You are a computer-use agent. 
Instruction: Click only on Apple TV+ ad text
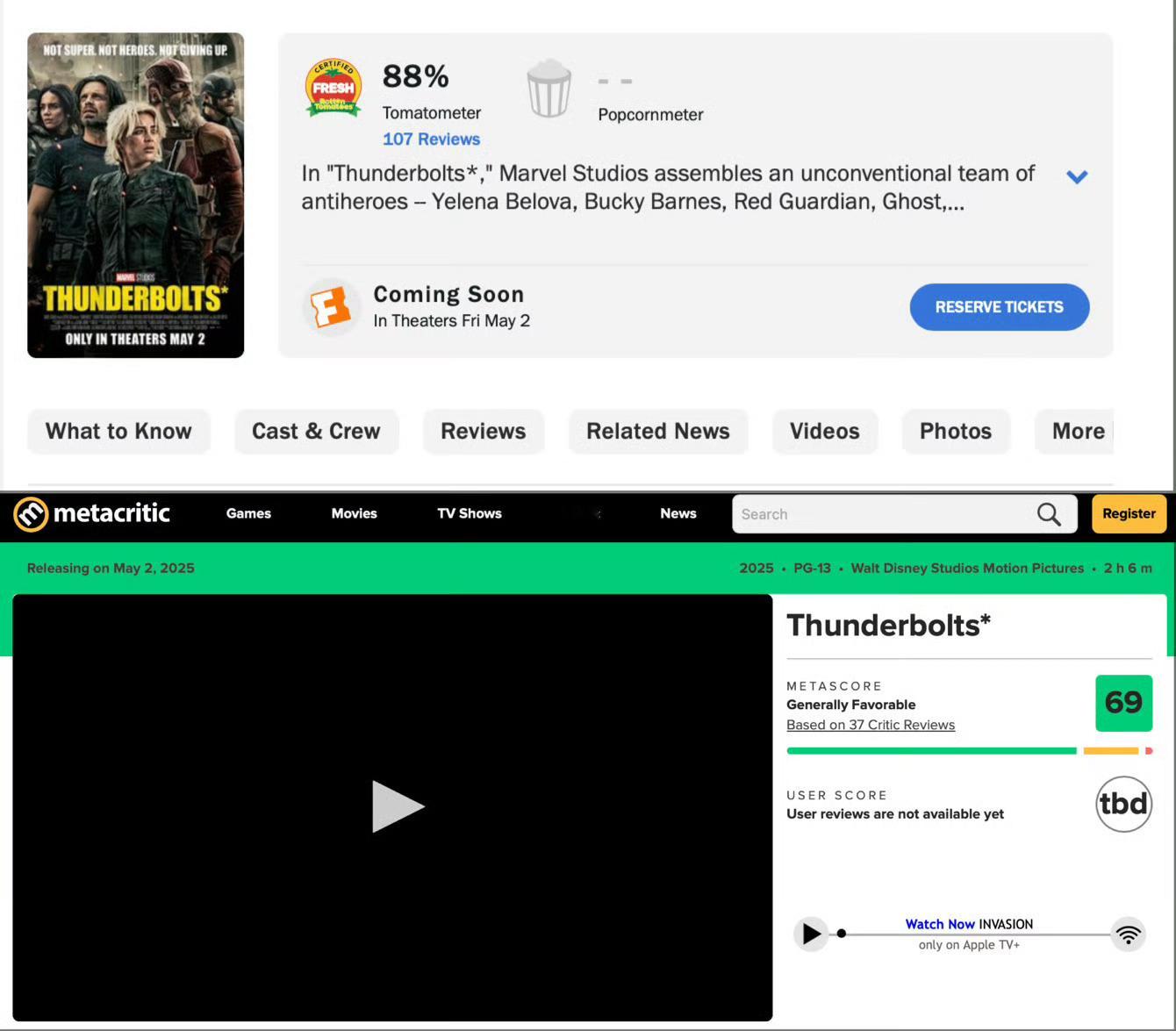pos(969,945)
